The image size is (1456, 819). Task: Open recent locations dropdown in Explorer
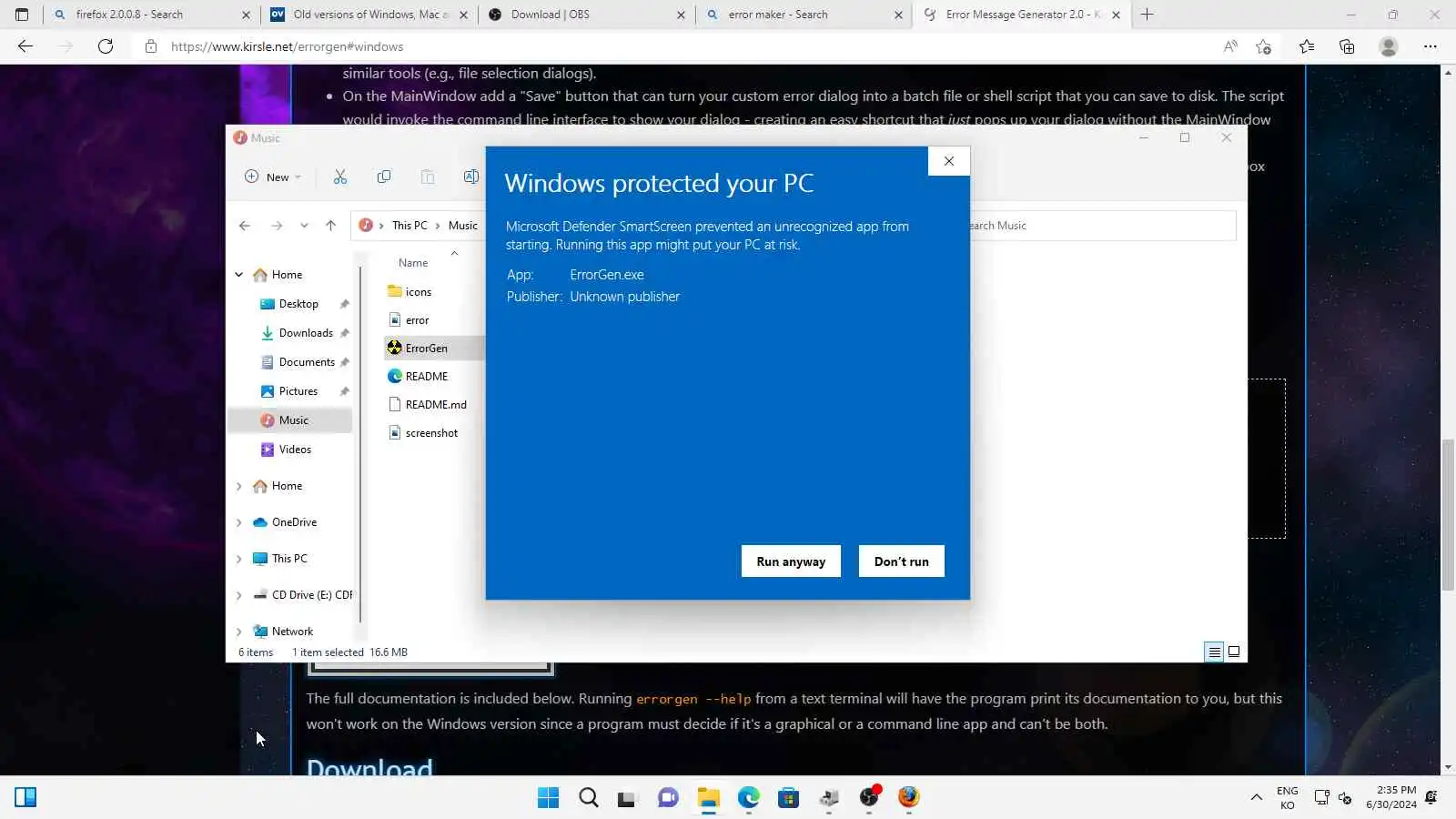(x=304, y=226)
